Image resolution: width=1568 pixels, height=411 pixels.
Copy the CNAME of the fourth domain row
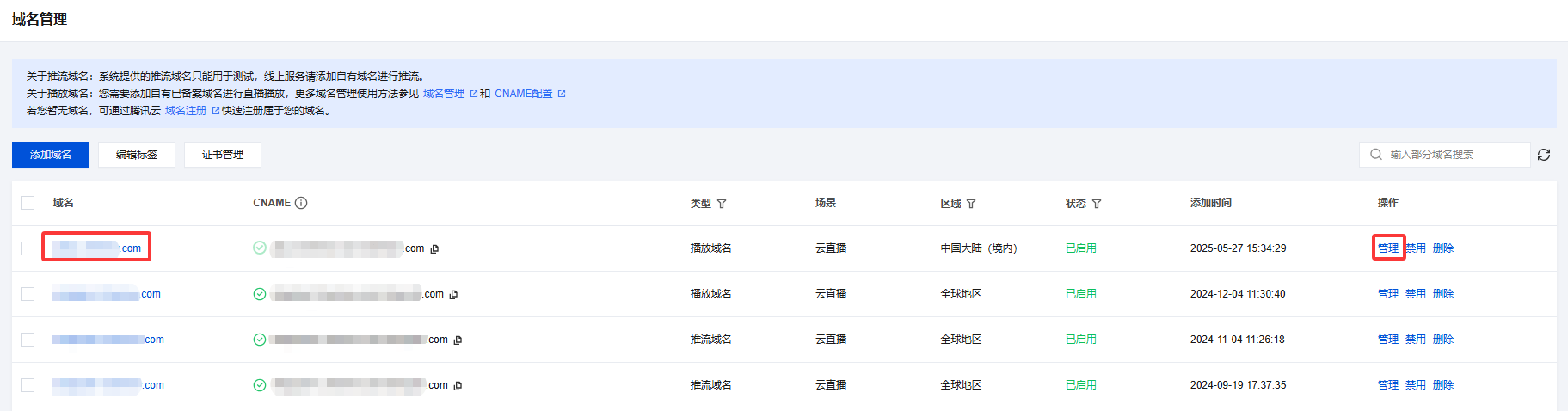pyautogui.click(x=458, y=386)
